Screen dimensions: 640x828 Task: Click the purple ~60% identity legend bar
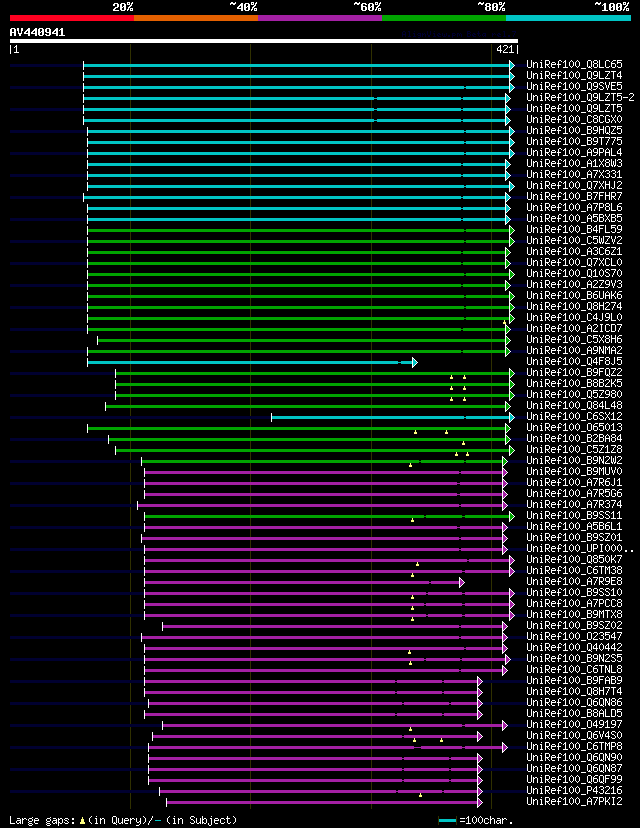(x=320, y=18)
